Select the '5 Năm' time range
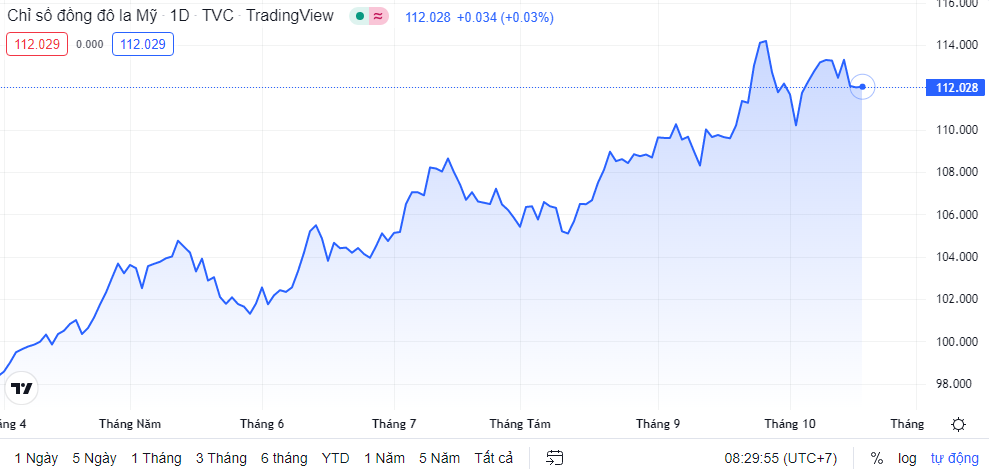Viewport: 989px width, 475px height. (x=439, y=458)
